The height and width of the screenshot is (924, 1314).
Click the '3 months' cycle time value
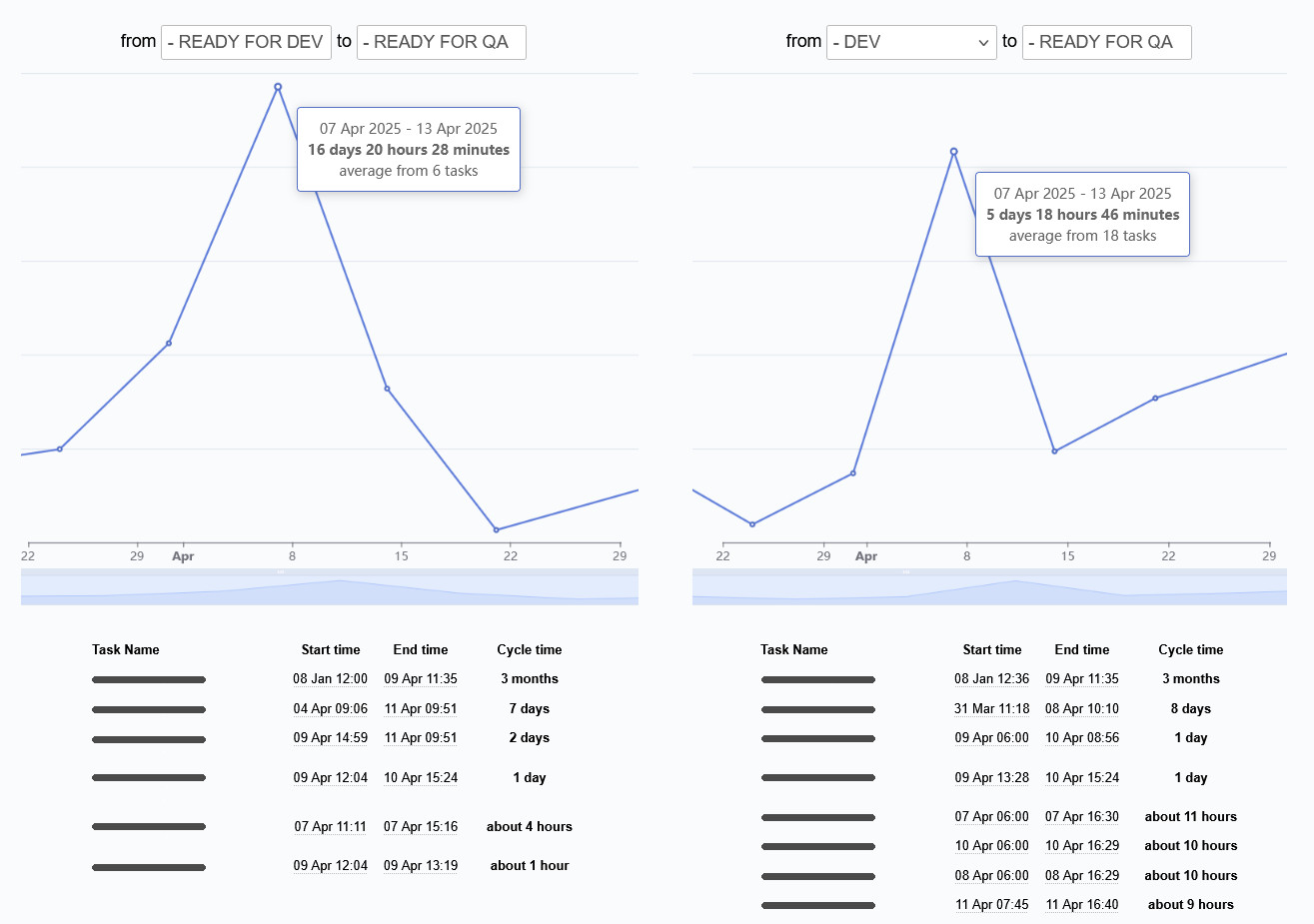pos(529,678)
